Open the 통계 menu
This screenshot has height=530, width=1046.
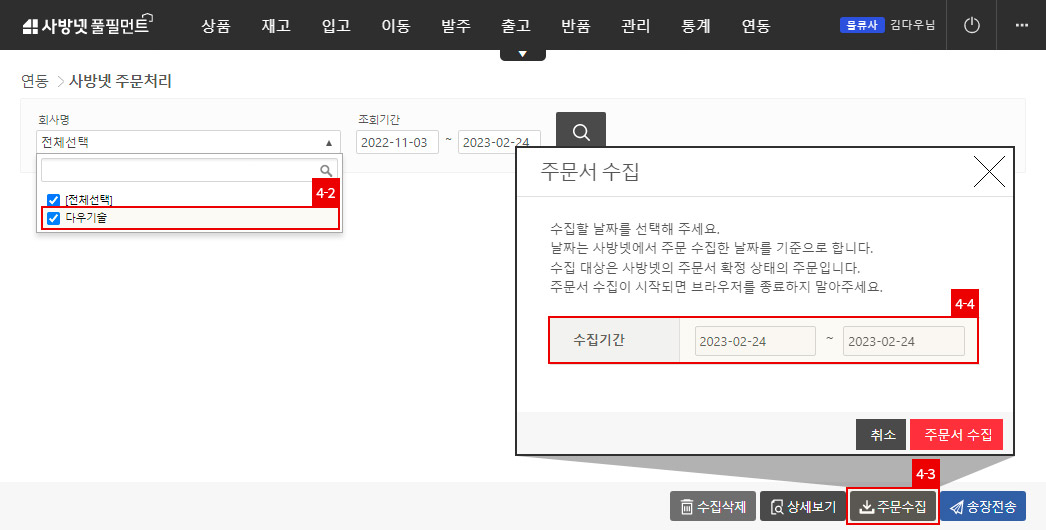[695, 26]
